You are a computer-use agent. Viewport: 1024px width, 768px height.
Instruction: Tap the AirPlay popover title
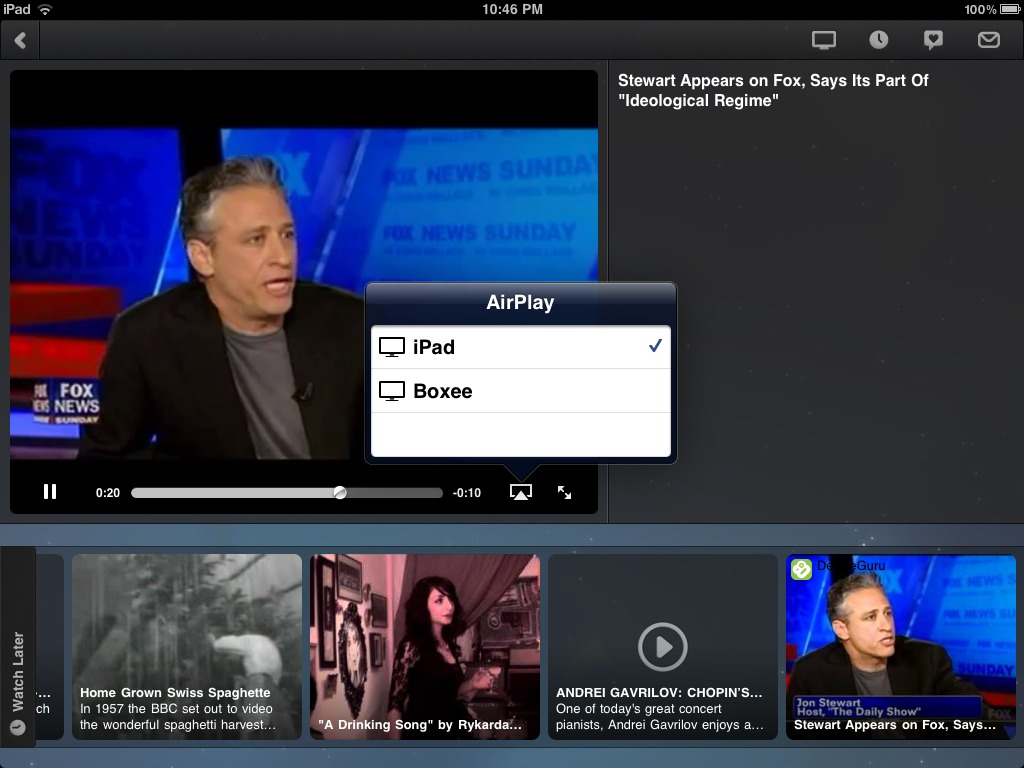click(520, 302)
